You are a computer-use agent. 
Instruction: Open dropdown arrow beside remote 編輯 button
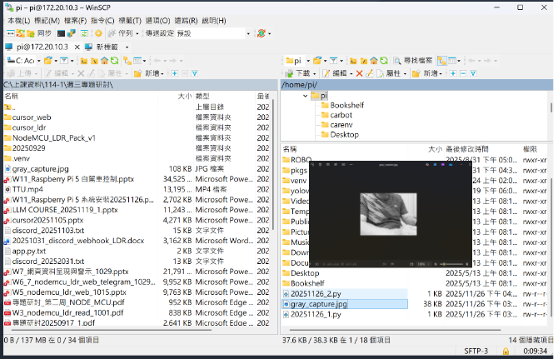tap(351, 73)
